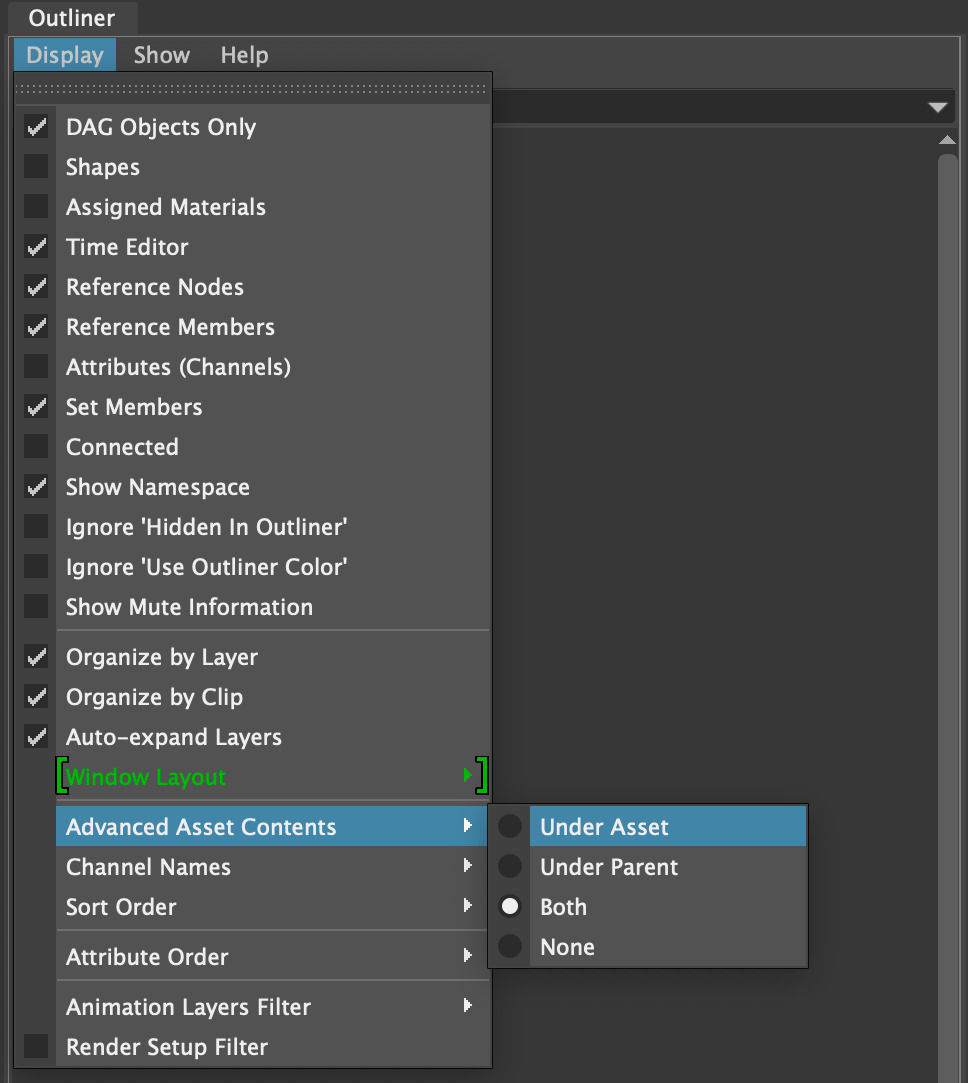
Task: Click the Display menu header
Action: 65,55
